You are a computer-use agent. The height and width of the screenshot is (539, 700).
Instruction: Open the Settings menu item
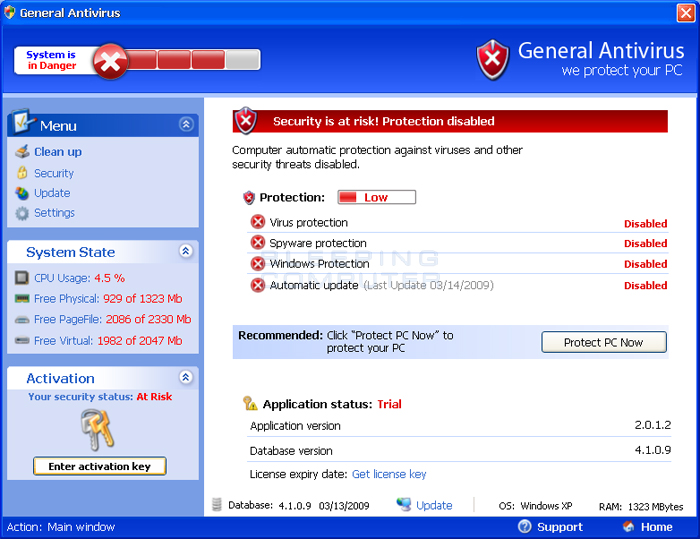pyautogui.click(x=54, y=213)
